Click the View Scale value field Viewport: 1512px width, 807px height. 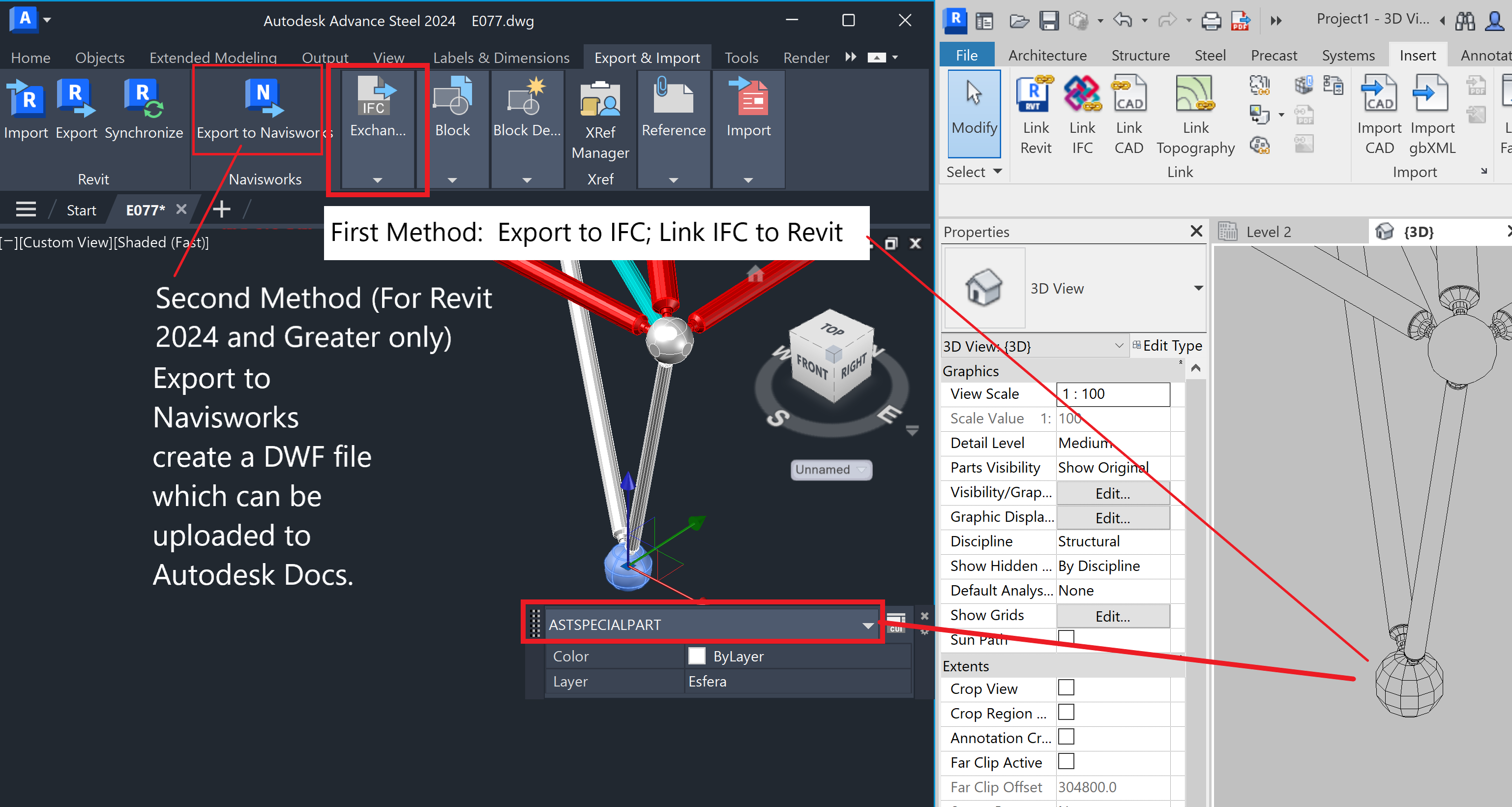pos(1112,394)
